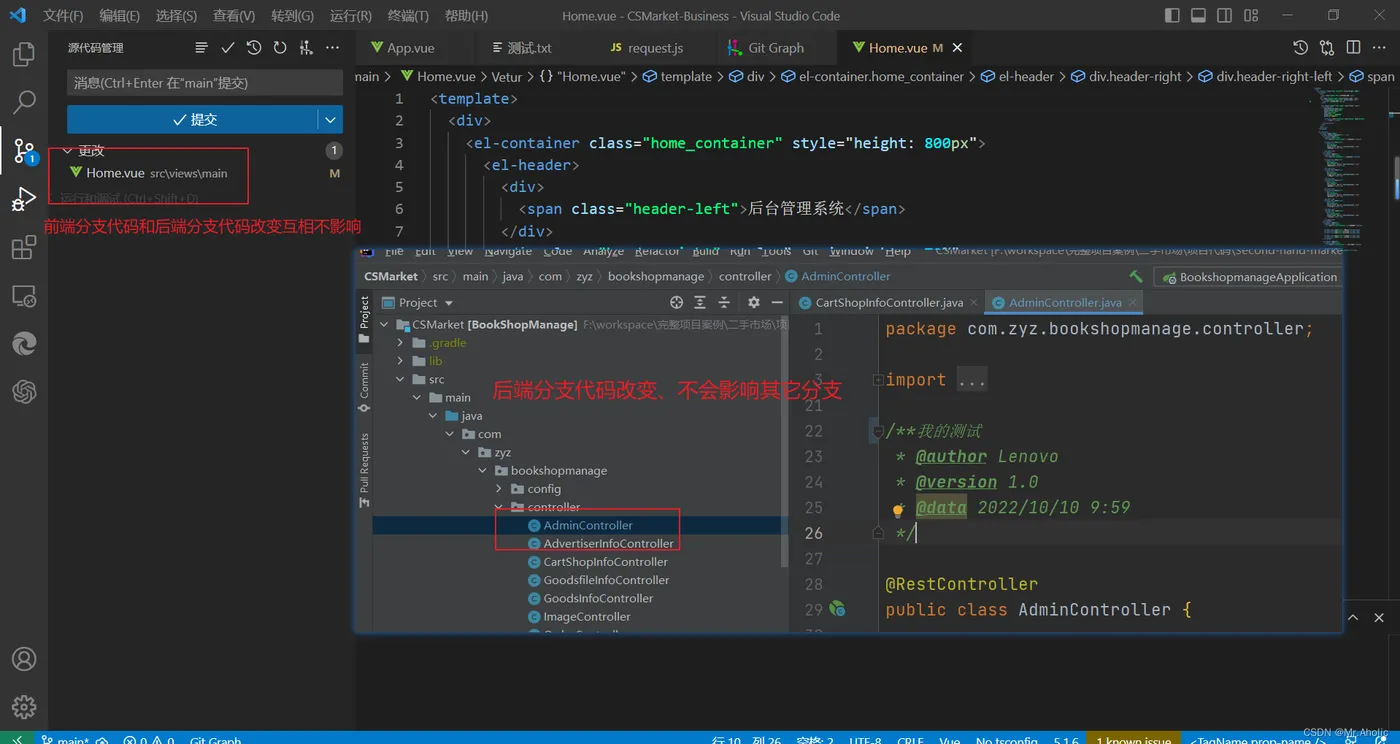Screen dimensions: 1400x744
Task: Select AdminController in the project tree
Action: pyautogui.click(x=588, y=525)
